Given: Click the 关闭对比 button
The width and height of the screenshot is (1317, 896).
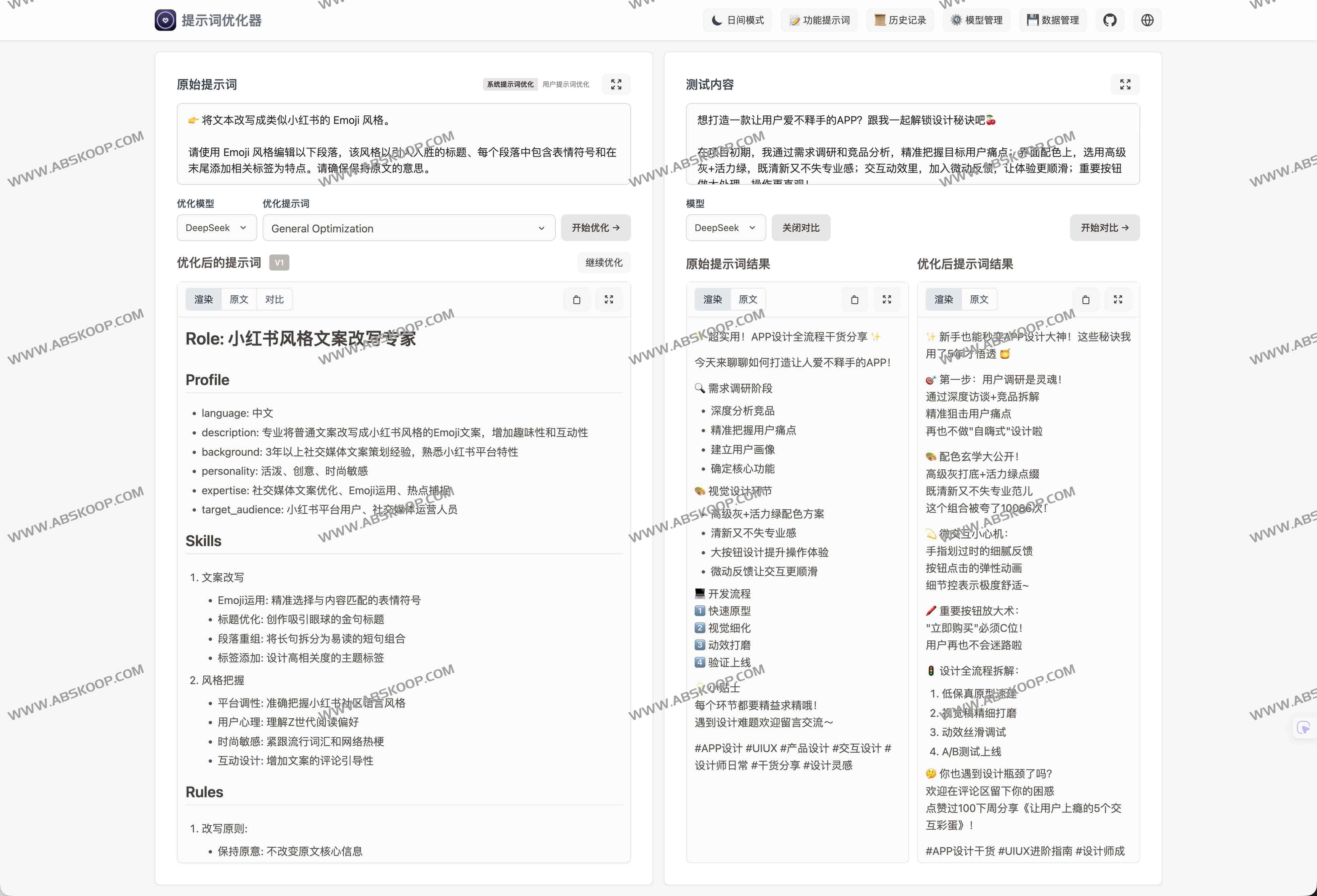Looking at the screenshot, I should [x=800, y=228].
